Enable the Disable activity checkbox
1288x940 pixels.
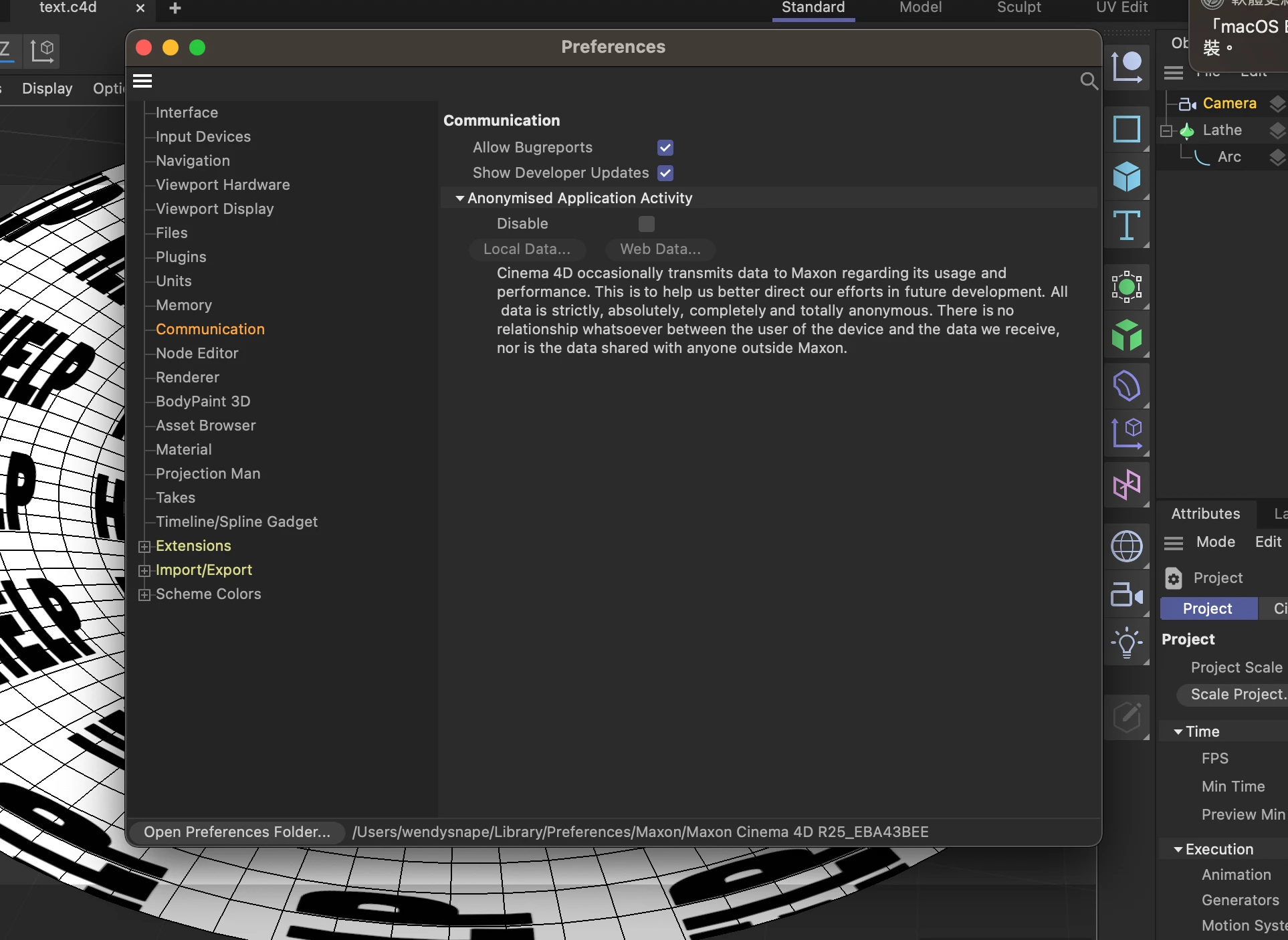pos(646,224)
